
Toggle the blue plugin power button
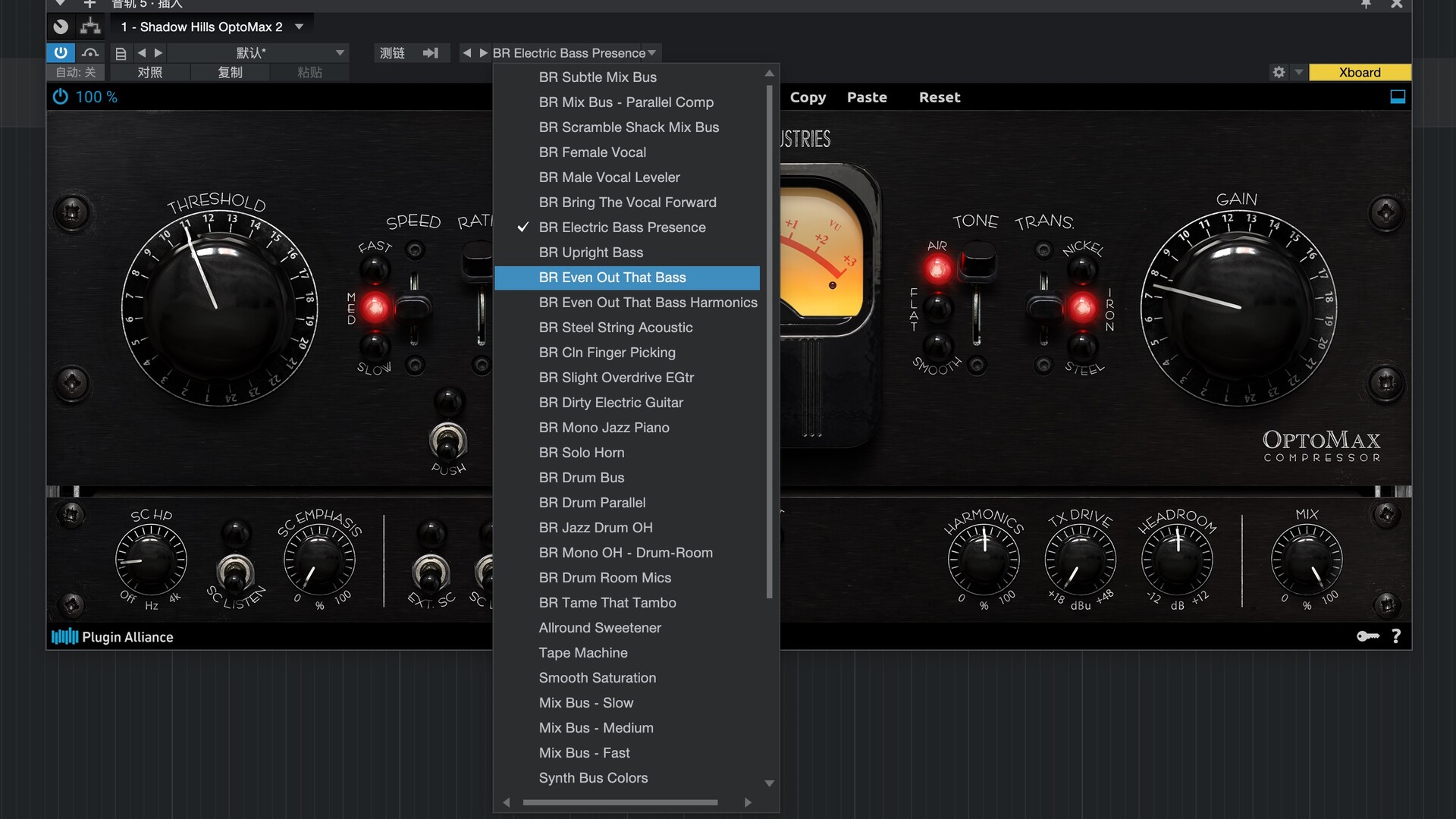[61, 52]
